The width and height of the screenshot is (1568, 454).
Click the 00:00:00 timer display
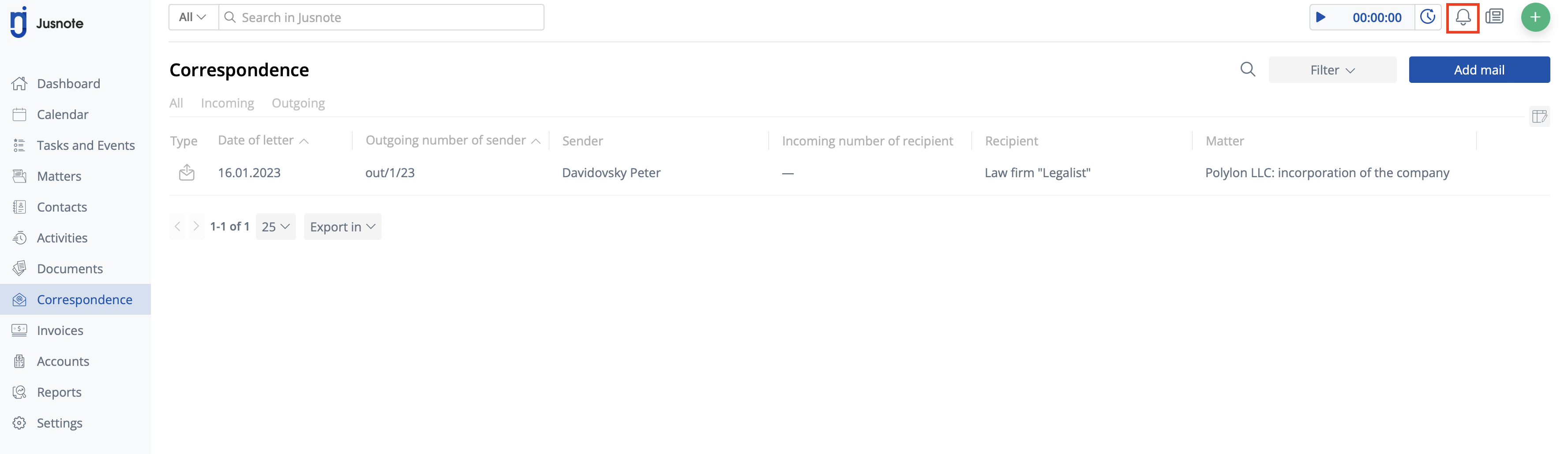tap(1377, 18)
